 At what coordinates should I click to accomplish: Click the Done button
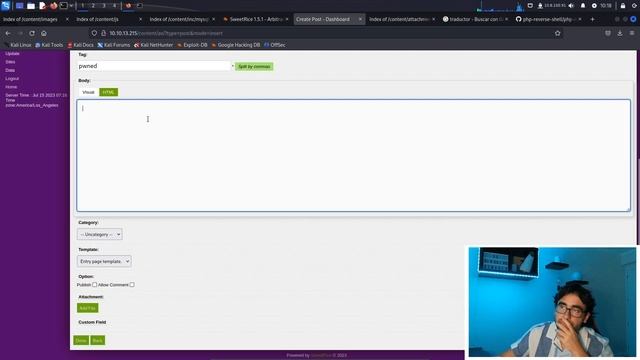81,340
